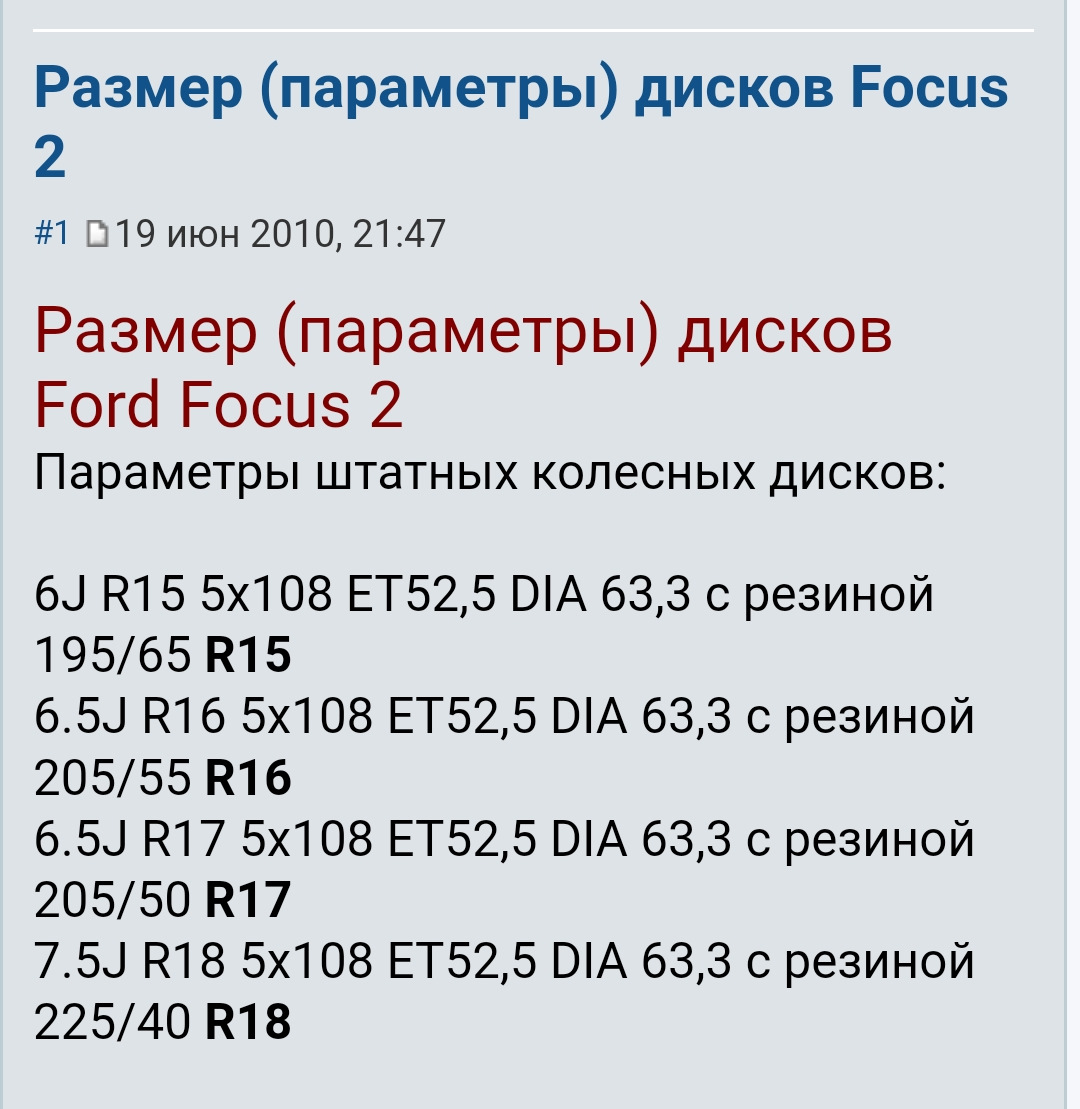Click the #1 post number link
The width and height of the screenshot is (1080, 1109).
point(52,233)
